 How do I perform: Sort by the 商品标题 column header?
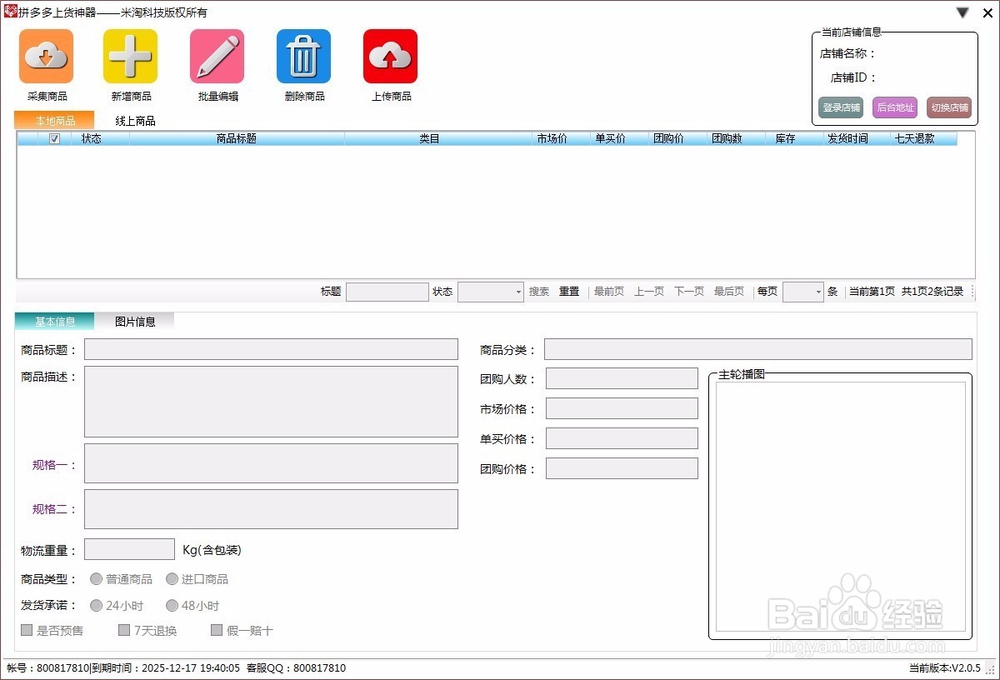coord(237,138)
